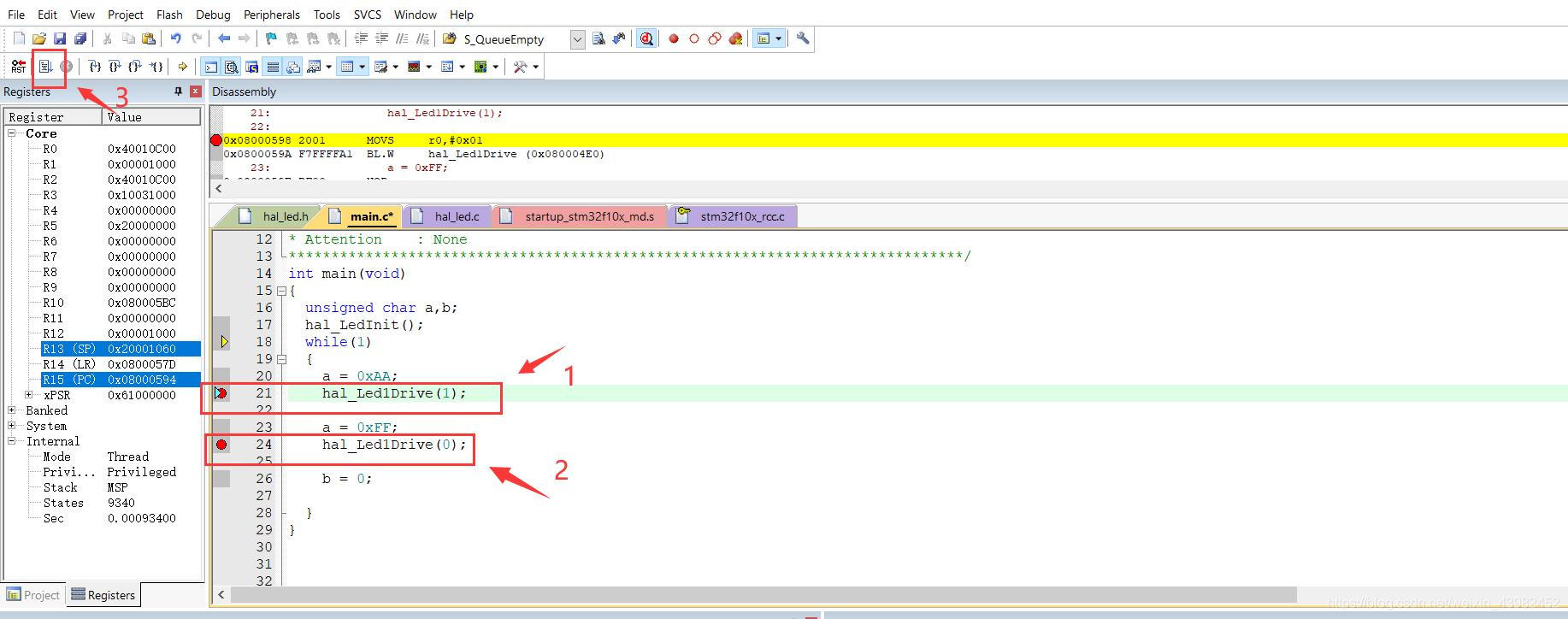Viewport: 1568px width, 619px height.
Task: Save the current file
Action: [60, 38]
